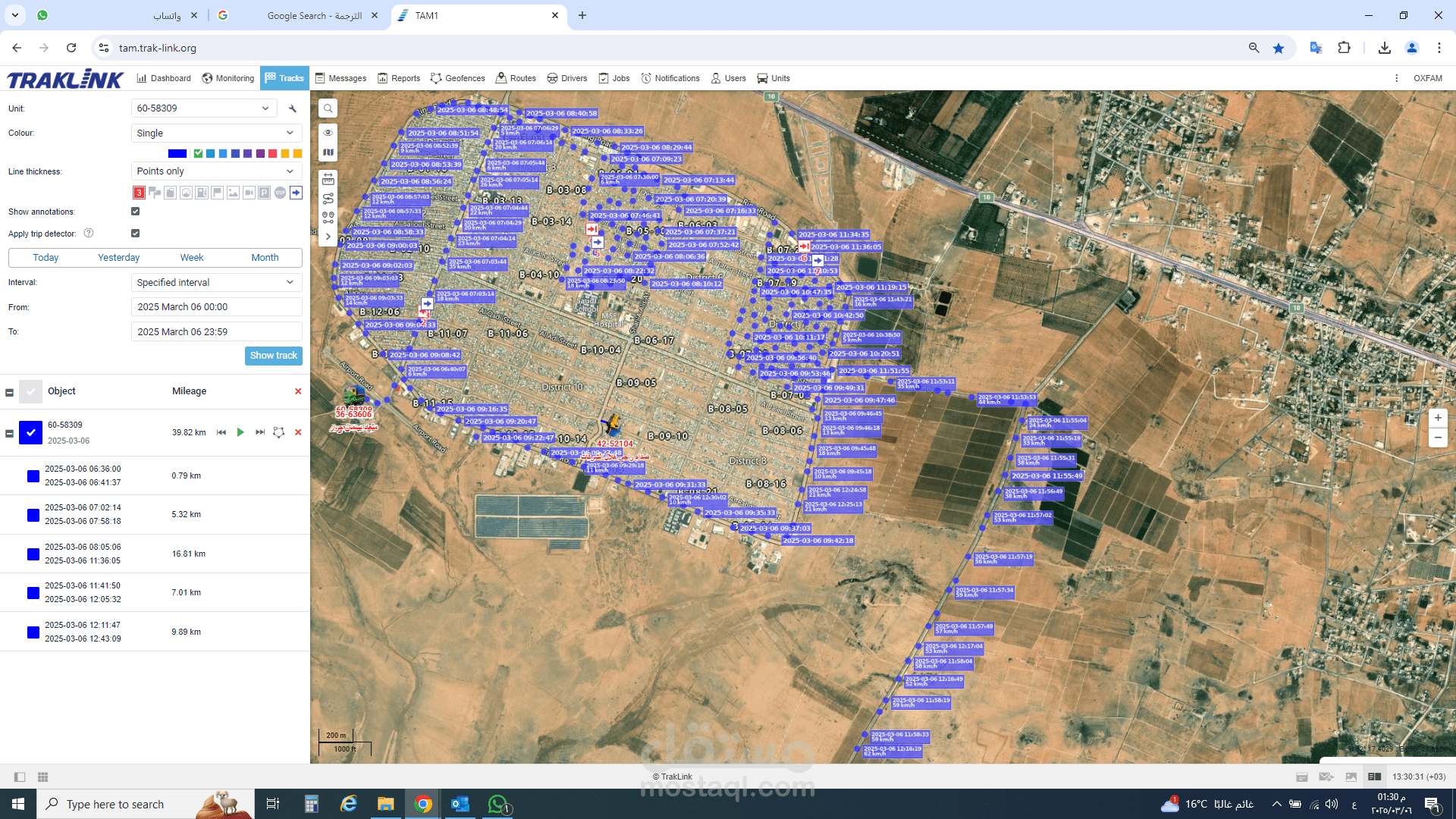Toggle the direction arrow marker icon
Viewport: 1456px width, 819px height.
coord(296,193)
